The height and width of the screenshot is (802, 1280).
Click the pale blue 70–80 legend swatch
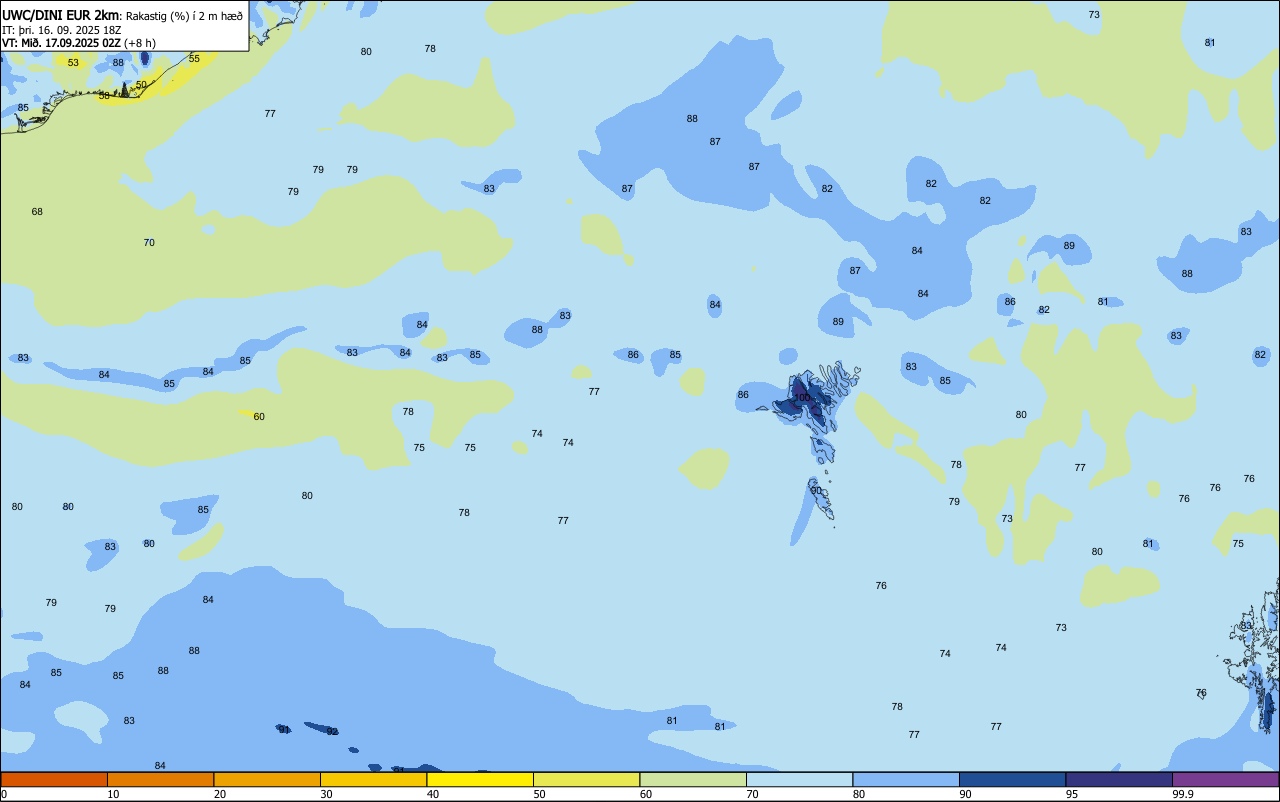point(799,779)
